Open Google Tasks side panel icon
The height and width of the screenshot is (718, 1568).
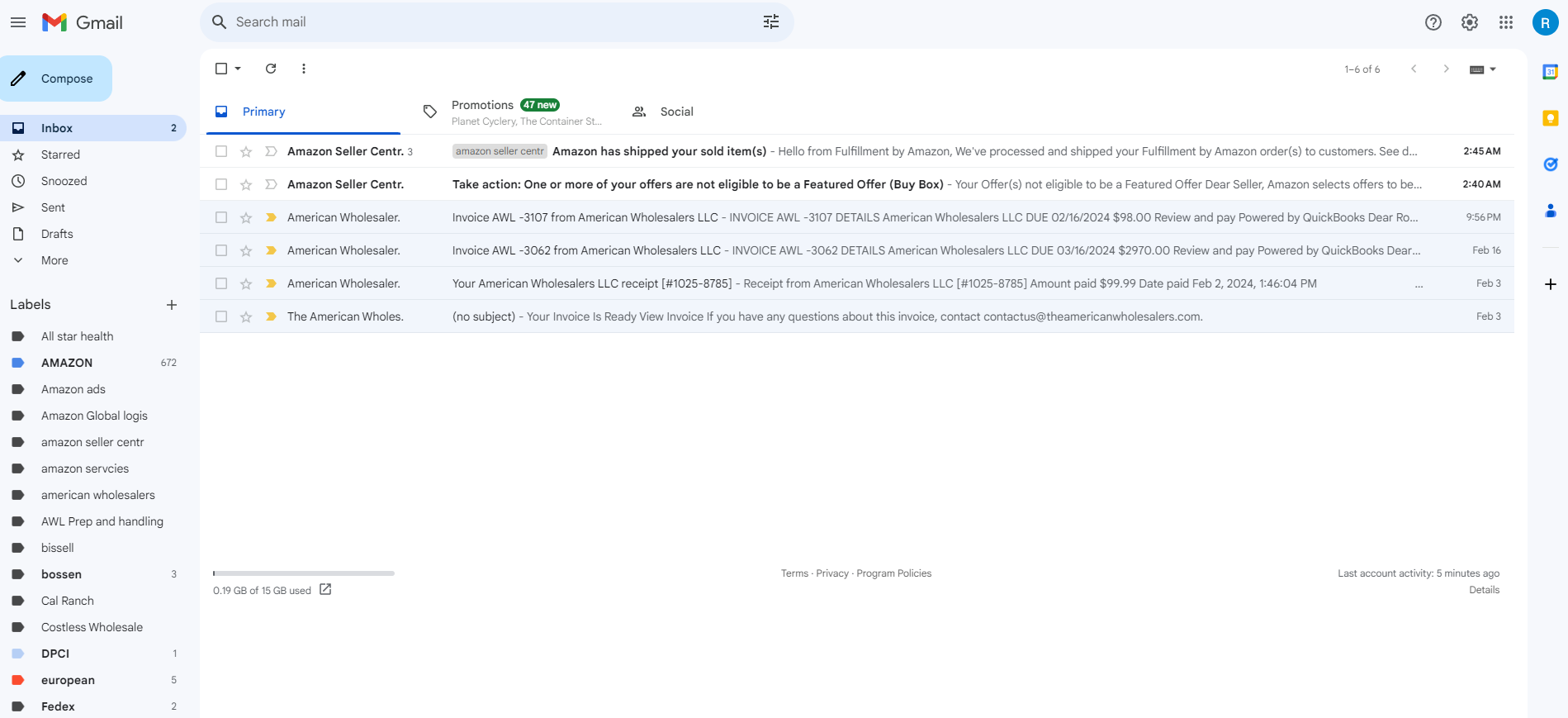(1551, 164)
